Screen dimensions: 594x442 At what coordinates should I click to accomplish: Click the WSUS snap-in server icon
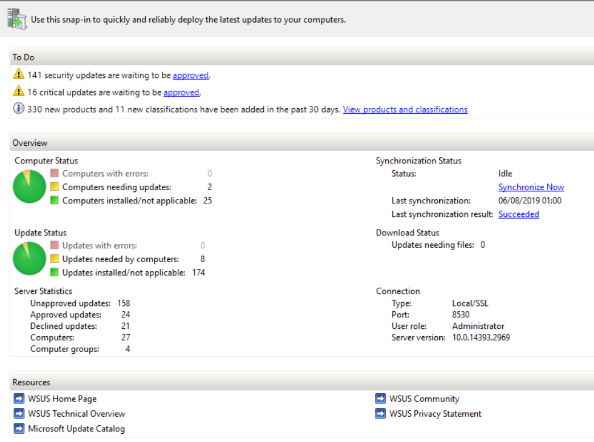pos(17,19)
